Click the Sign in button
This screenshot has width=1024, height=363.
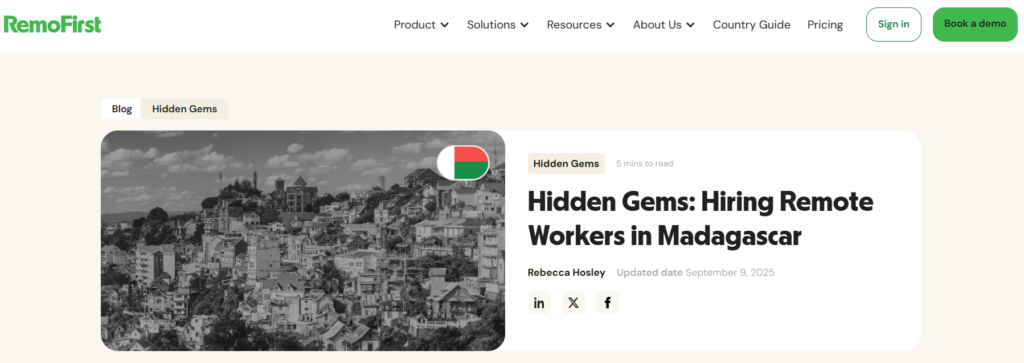(893, 24)
